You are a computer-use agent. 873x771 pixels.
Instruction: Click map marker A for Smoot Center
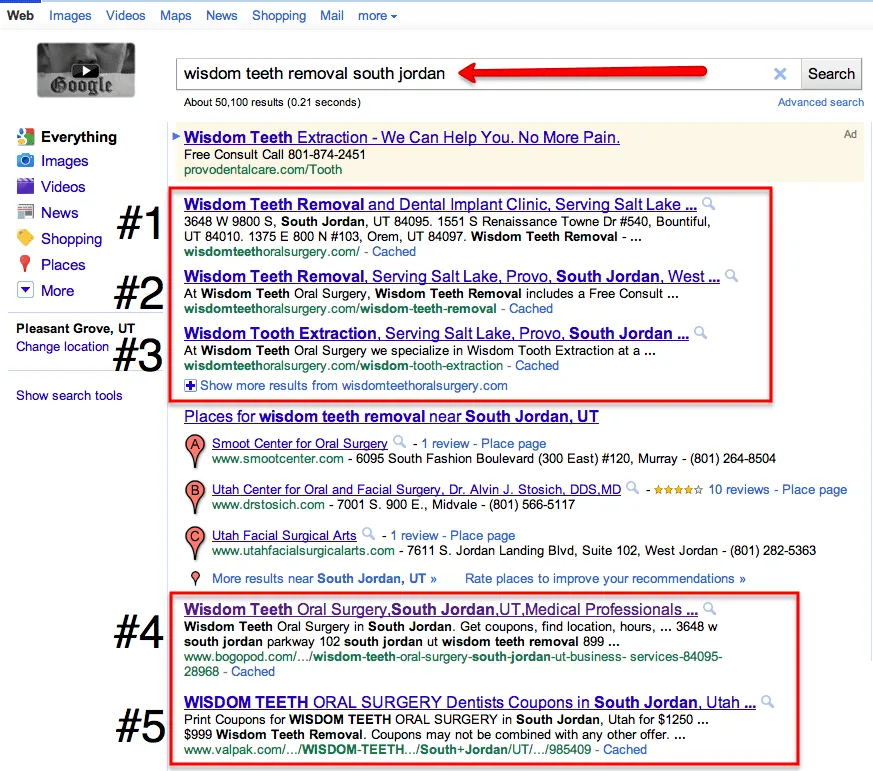195,451
